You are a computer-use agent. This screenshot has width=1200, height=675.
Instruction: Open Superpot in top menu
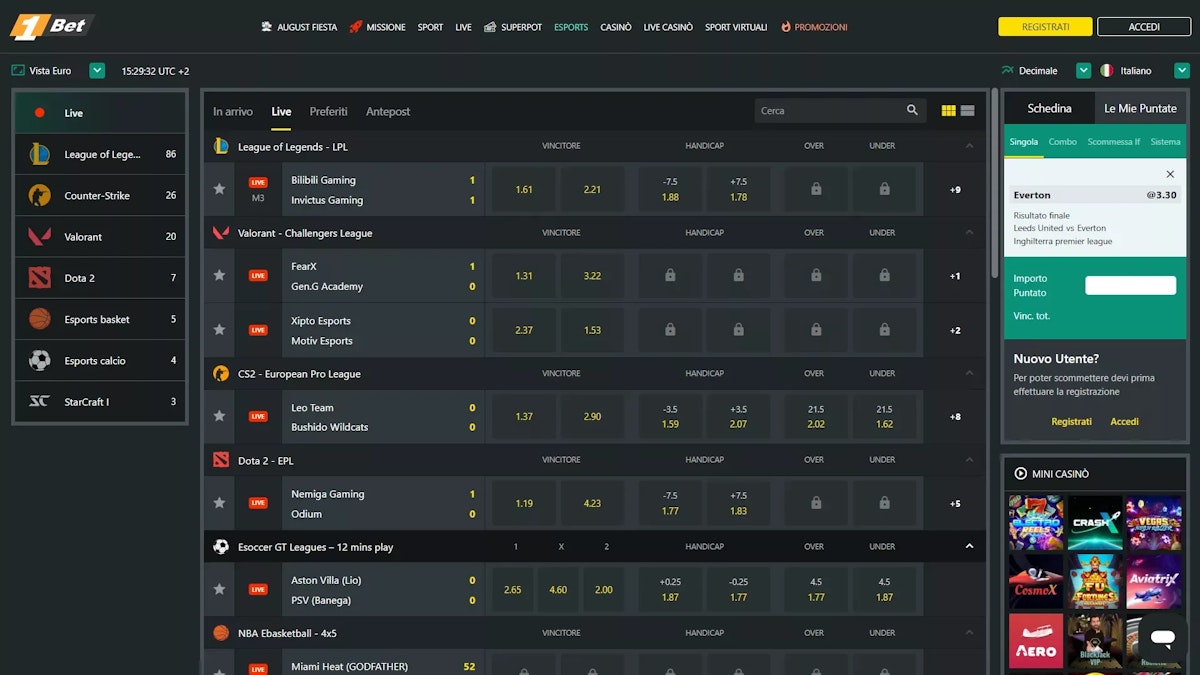[x=513, y=27]
